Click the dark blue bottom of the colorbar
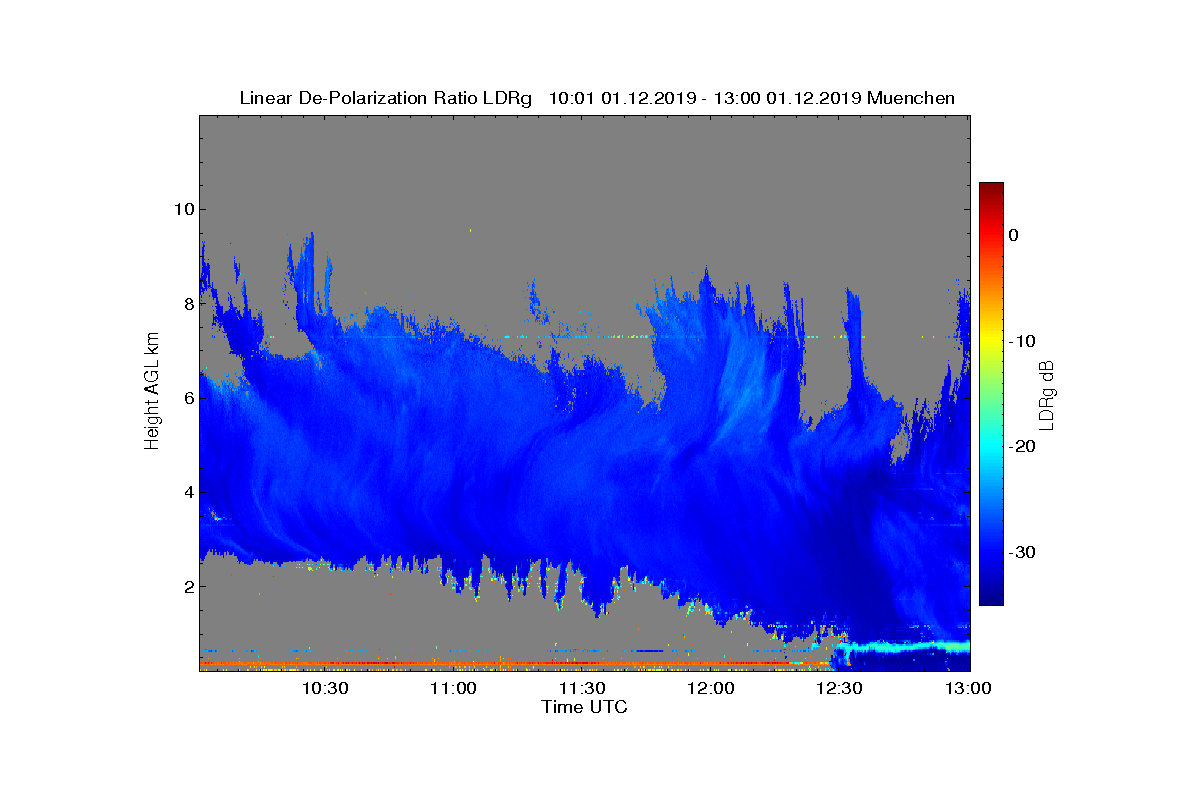Screen dimensions: 1200x800 (991, 597)
